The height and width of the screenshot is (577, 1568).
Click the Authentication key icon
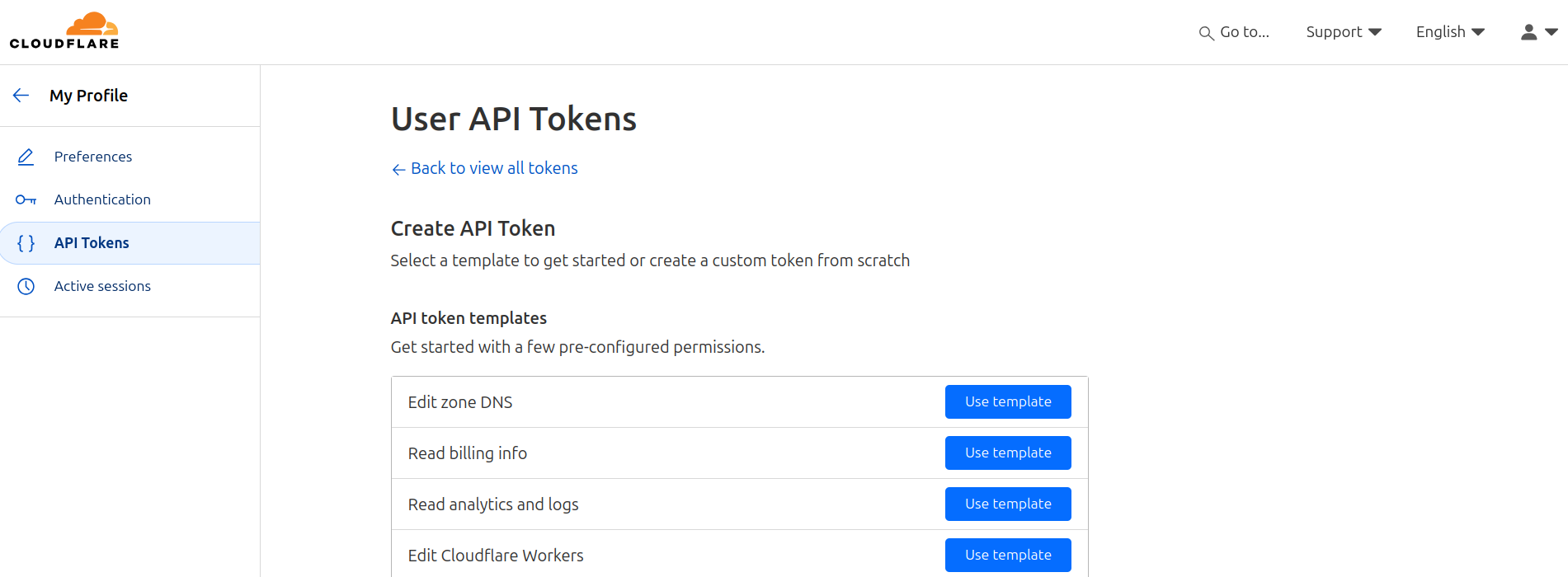coord(26,199)
